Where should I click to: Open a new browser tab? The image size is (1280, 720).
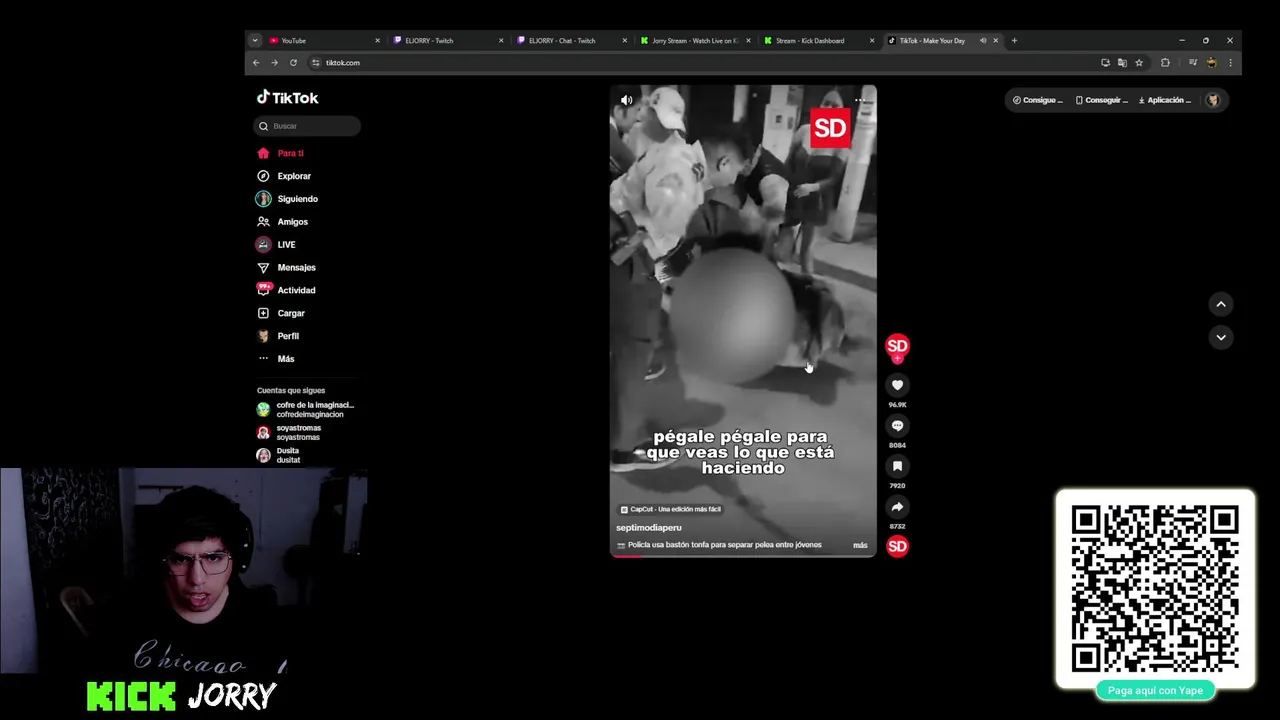click(1014, 41)
